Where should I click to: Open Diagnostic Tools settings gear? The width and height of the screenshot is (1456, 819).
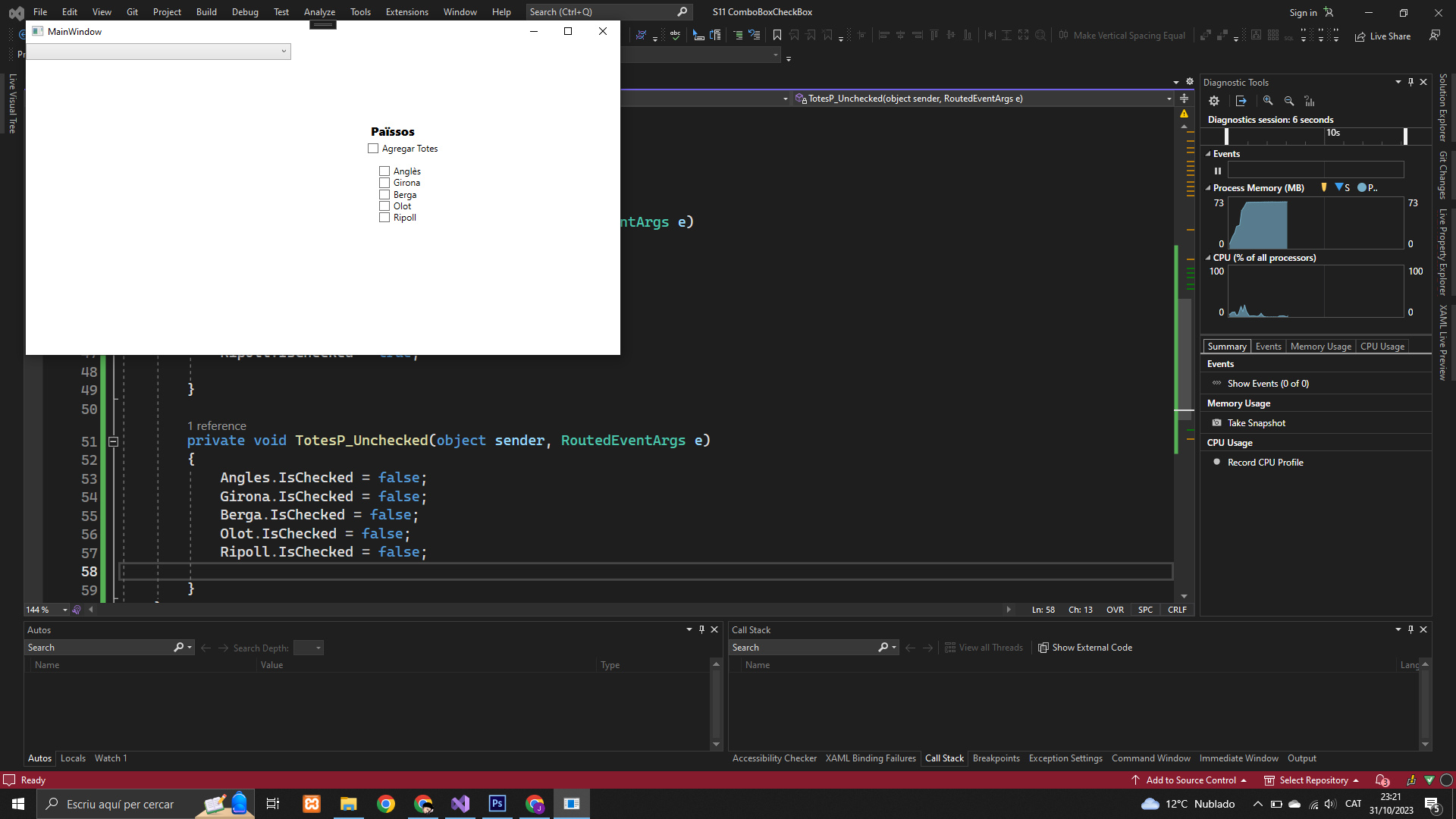point(1214,101)
